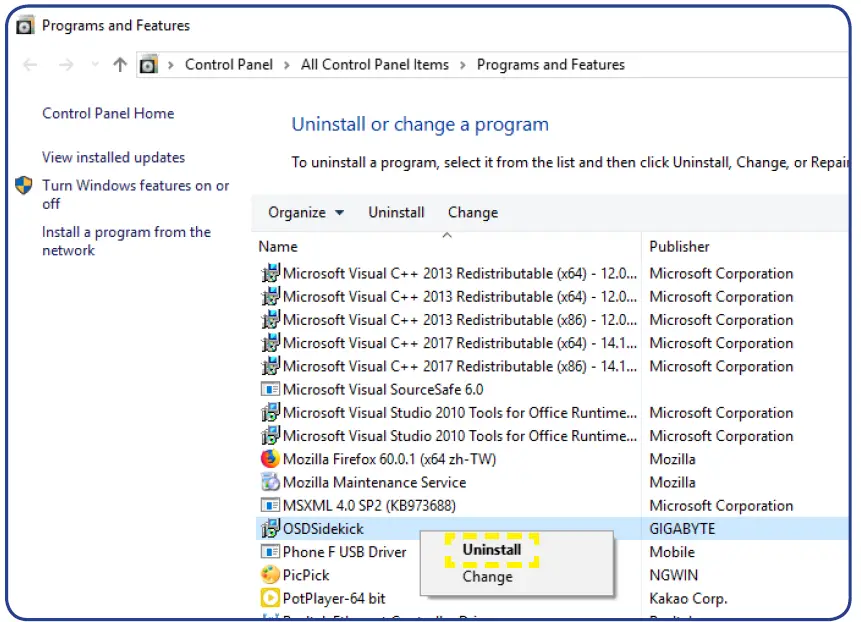Click the Windows features shield icon
This screenshot has height=622, width=861.
click(x=24, y=186)
